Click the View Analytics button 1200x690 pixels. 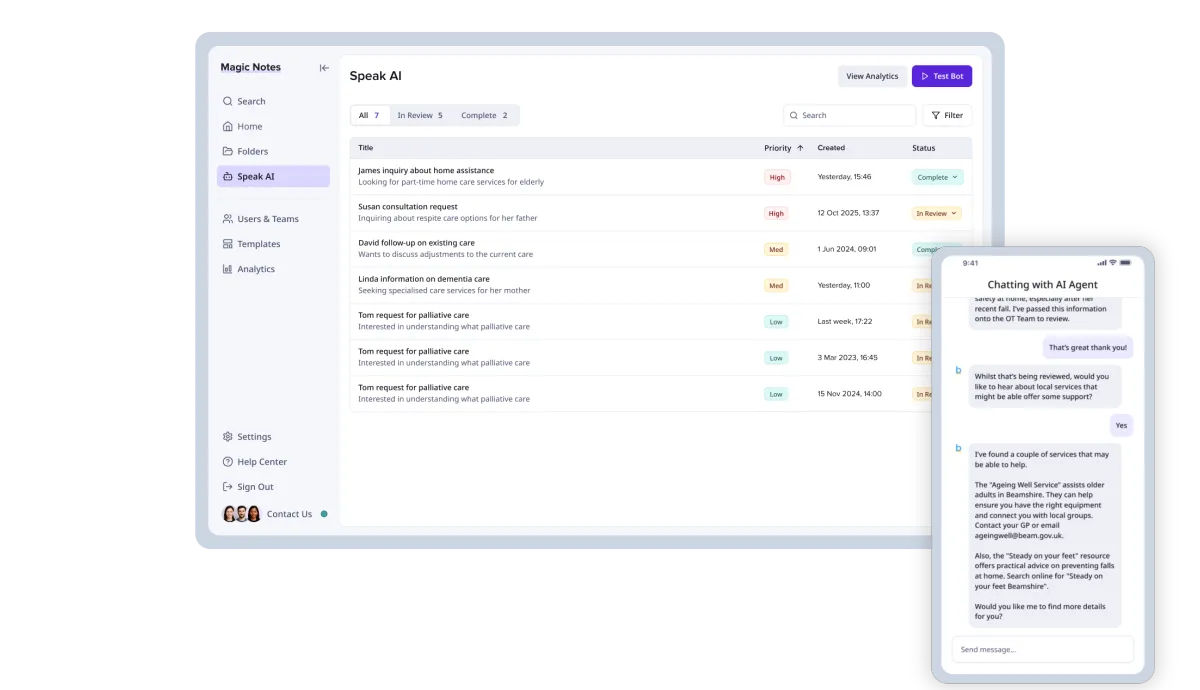(x=872, y=76)
